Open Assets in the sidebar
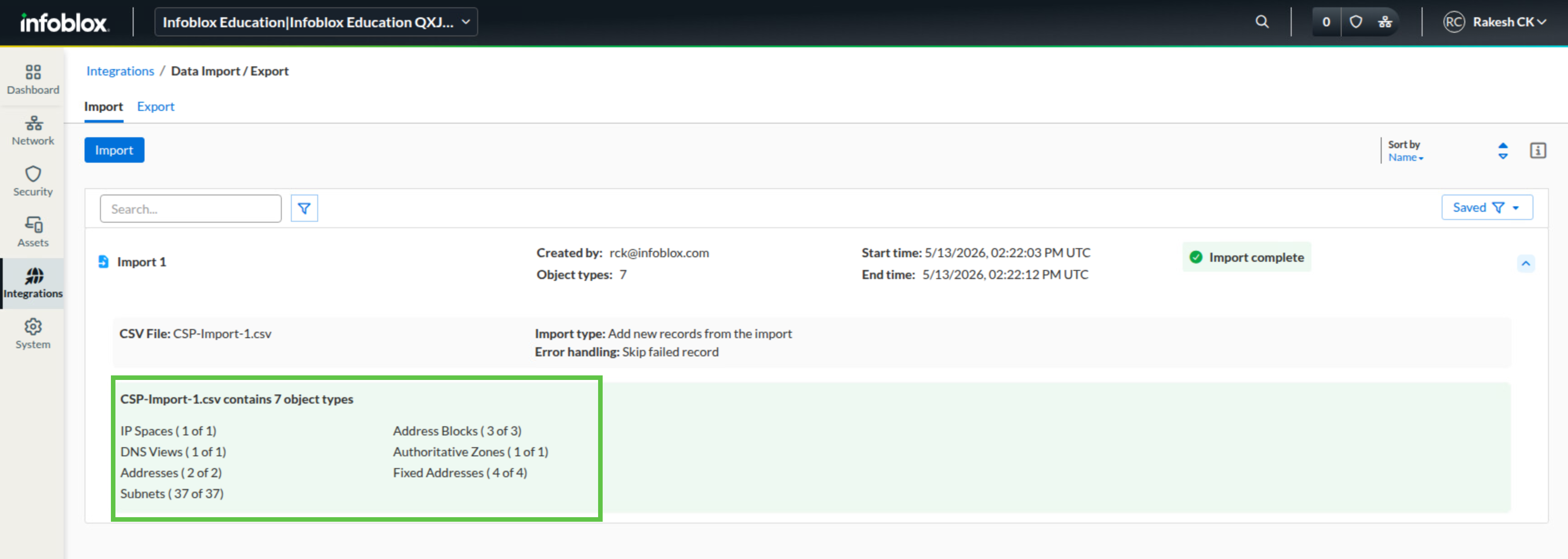The image size is (1568, 559). point(33,233)
